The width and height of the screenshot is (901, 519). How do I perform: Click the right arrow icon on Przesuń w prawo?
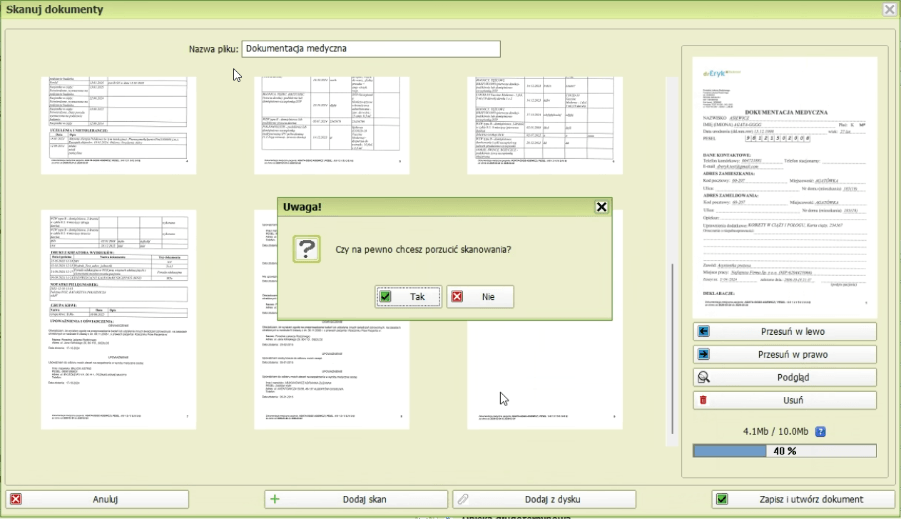point(704,355)
